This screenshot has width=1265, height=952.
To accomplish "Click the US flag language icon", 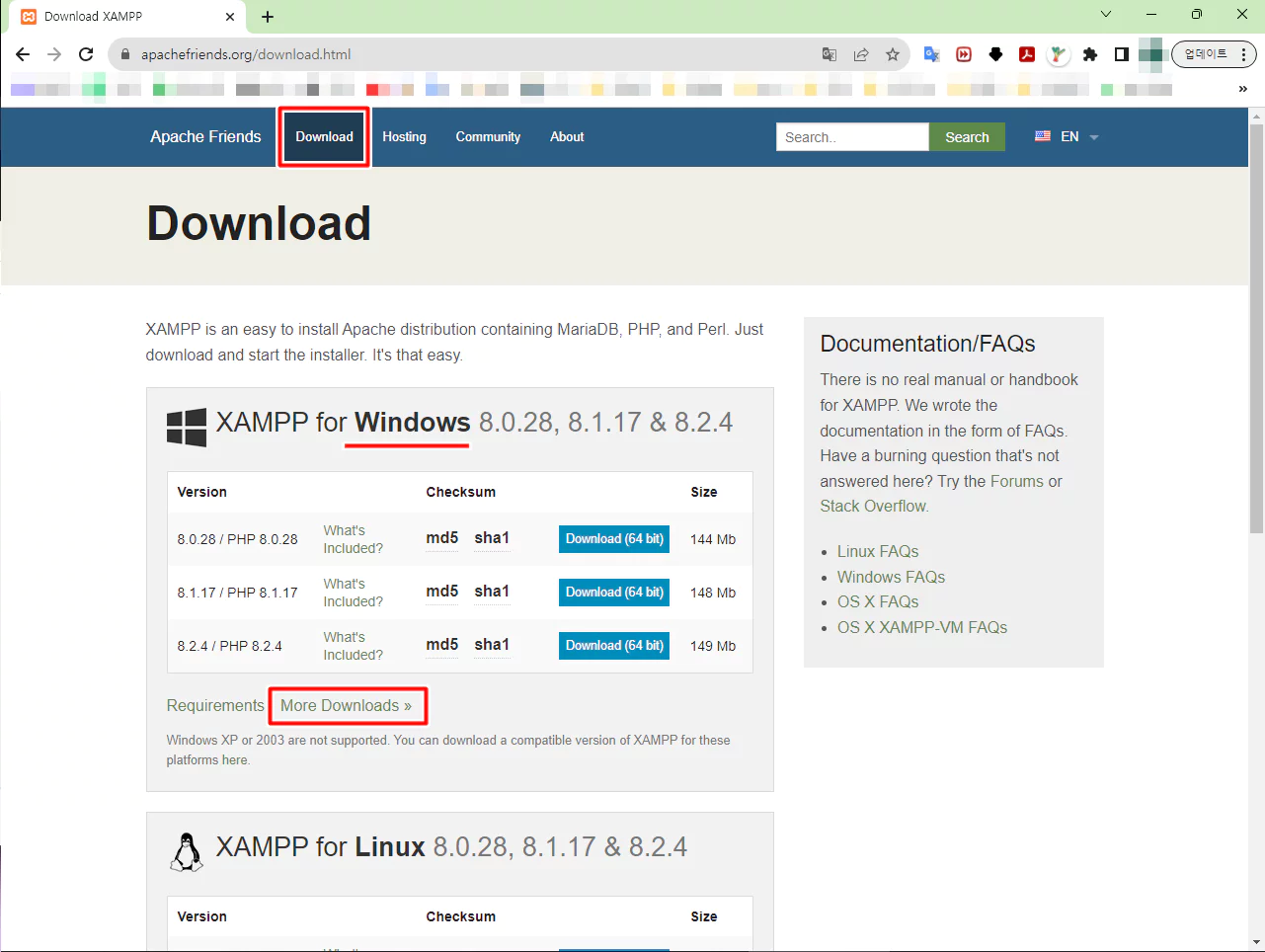I will [x=1043, y=136].
